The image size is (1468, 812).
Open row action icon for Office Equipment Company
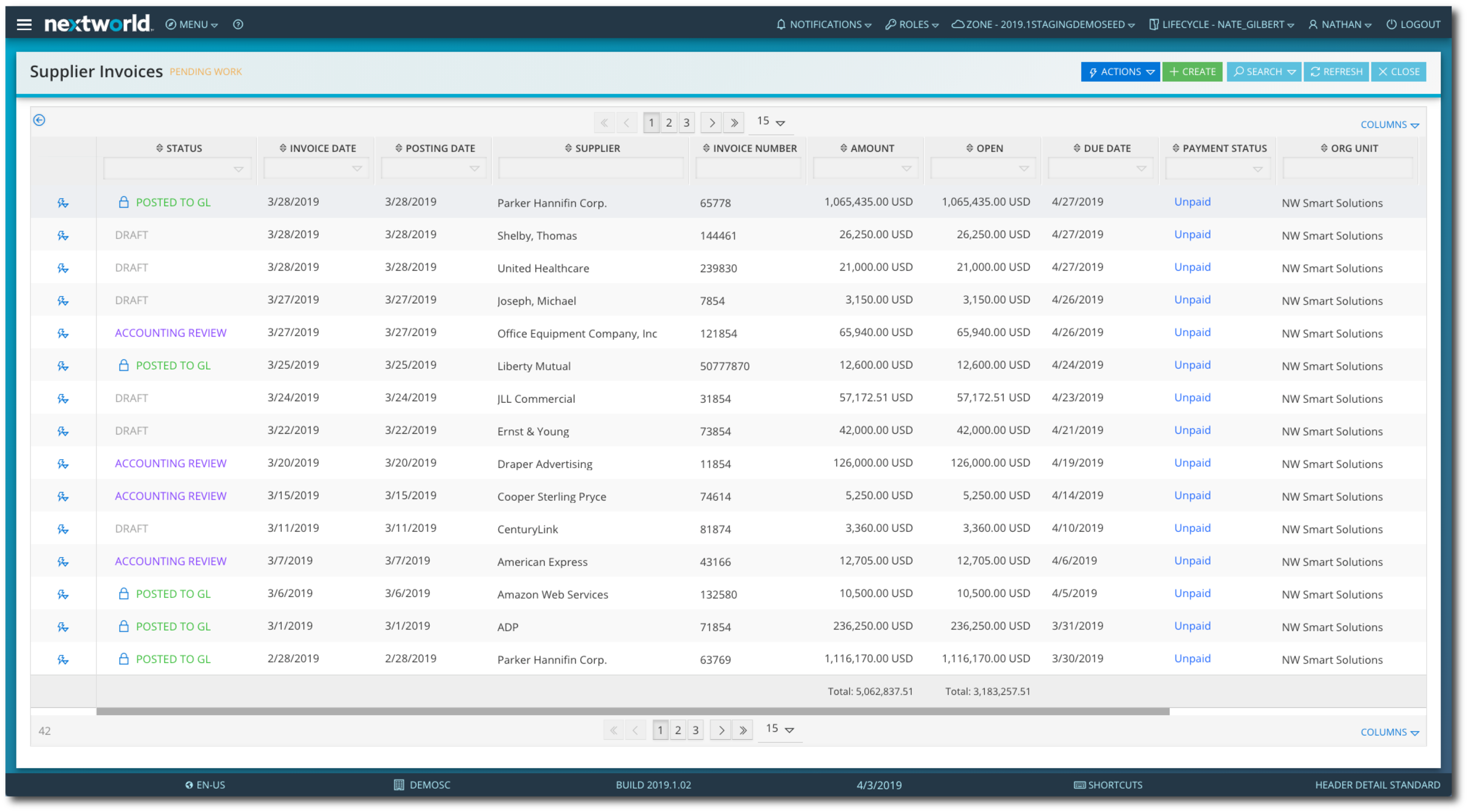[x=63, y=333]
